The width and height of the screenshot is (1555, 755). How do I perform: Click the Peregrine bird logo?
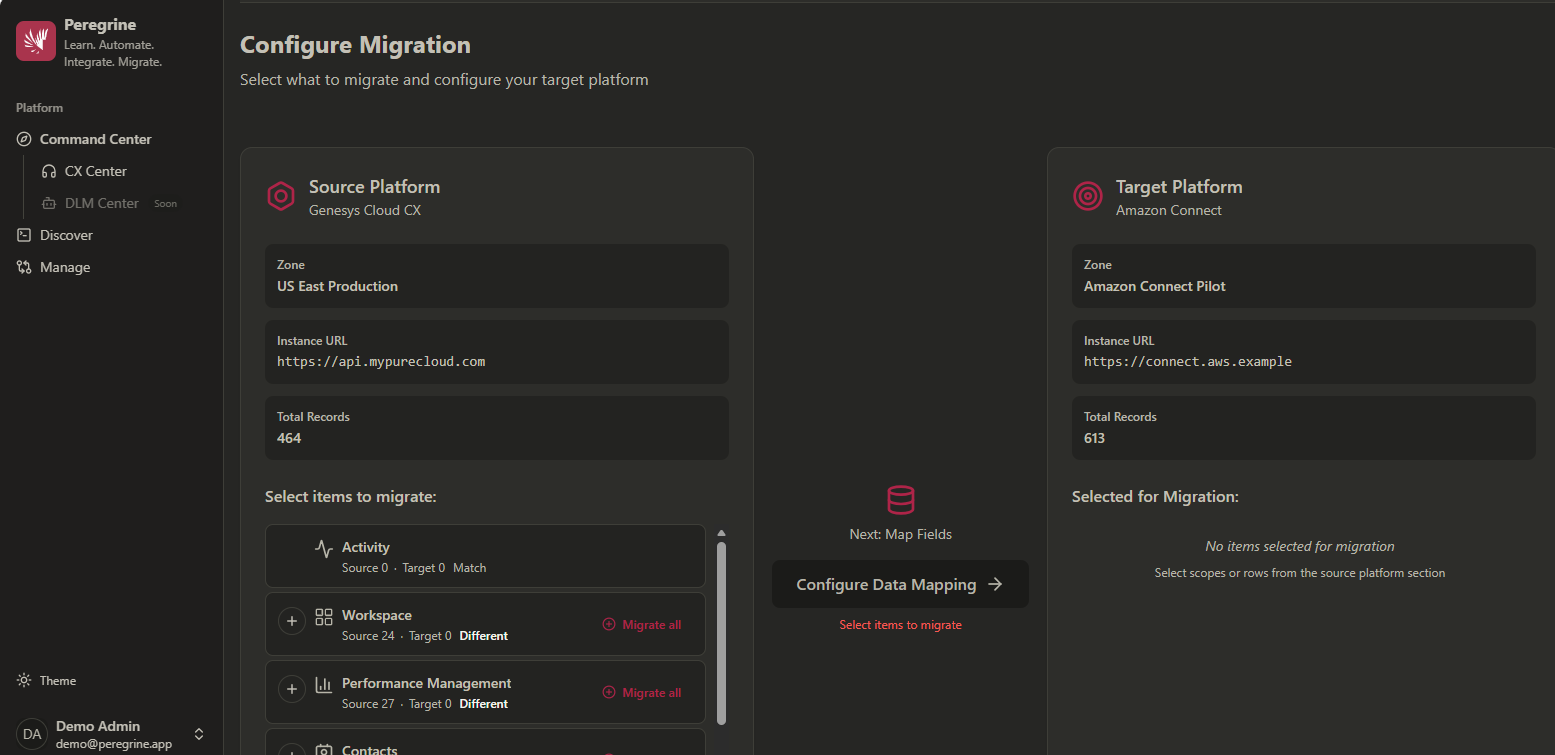36,41
